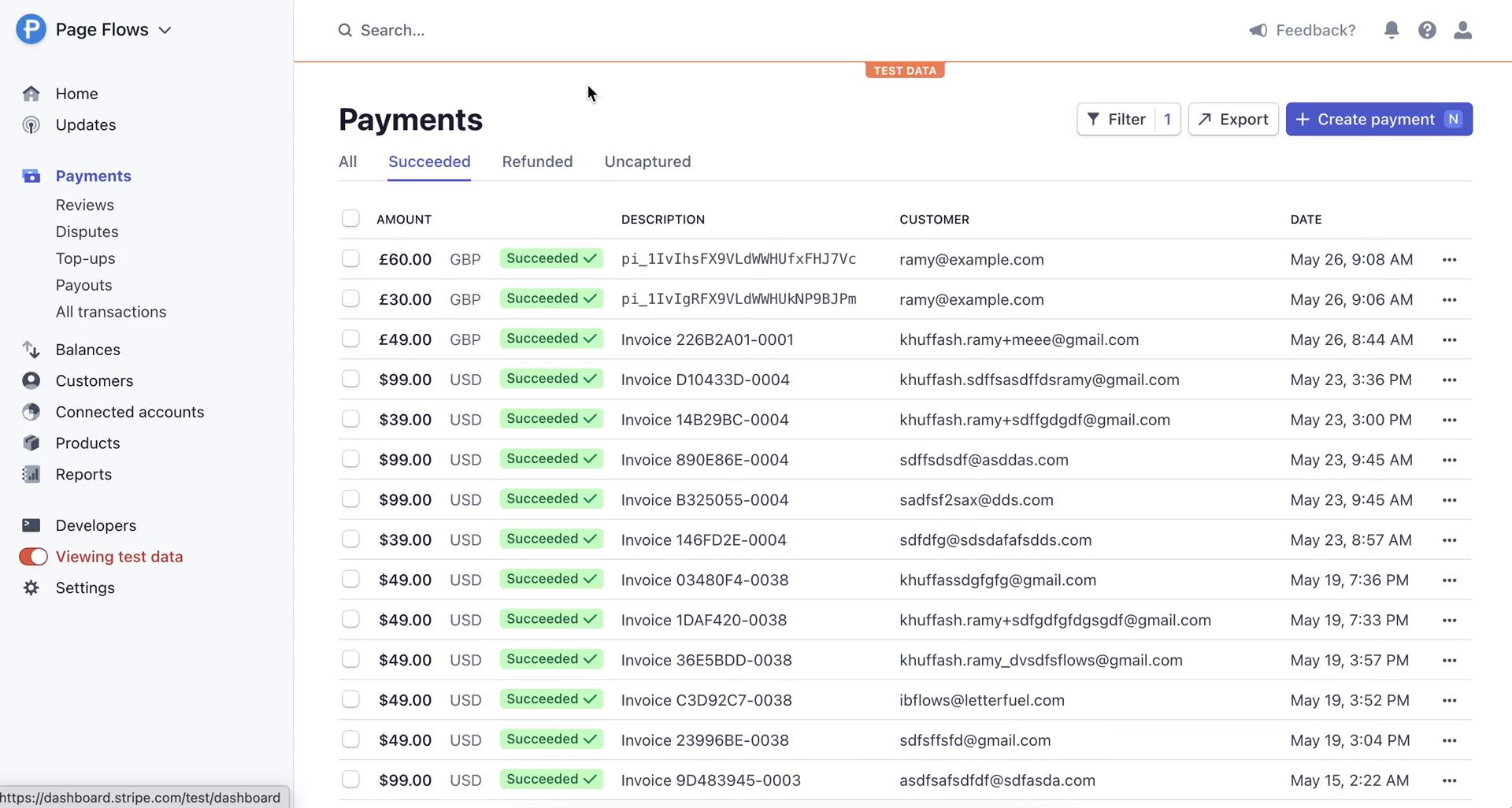1512x808 pixels.
Task: Select checkbox for Invoice 14B29BC-0004
Action: click(350, 420)
